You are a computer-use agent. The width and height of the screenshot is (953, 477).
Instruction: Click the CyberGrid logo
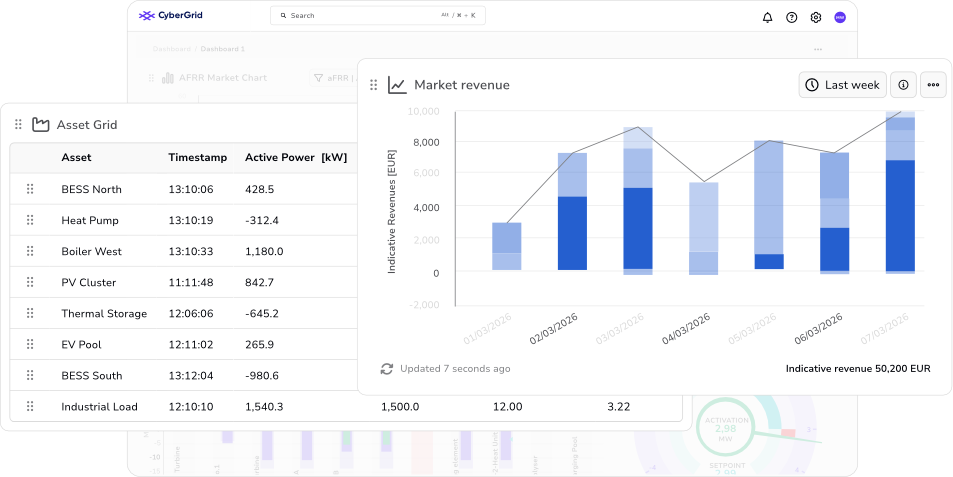170,16
